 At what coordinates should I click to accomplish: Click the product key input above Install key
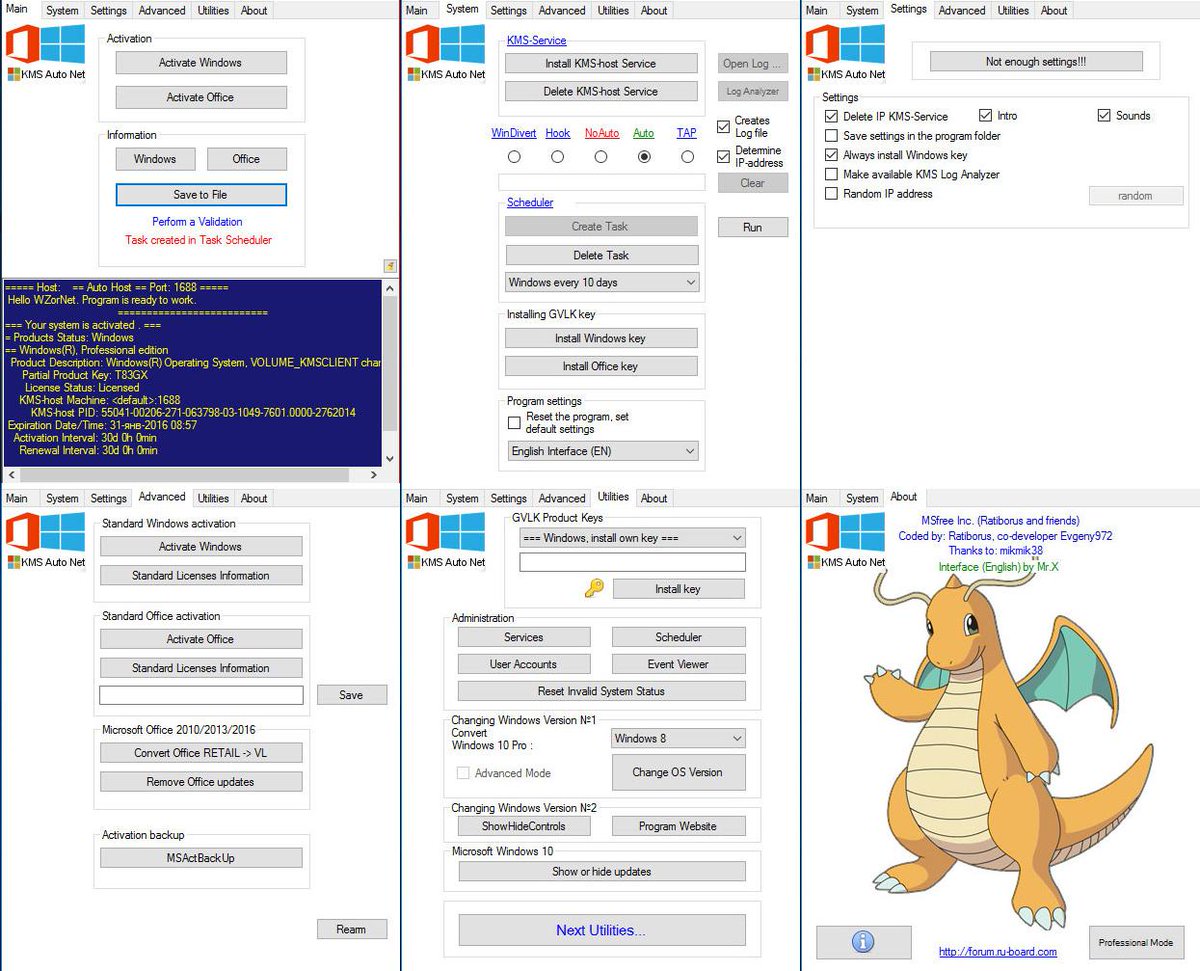[x=632, y=562]
